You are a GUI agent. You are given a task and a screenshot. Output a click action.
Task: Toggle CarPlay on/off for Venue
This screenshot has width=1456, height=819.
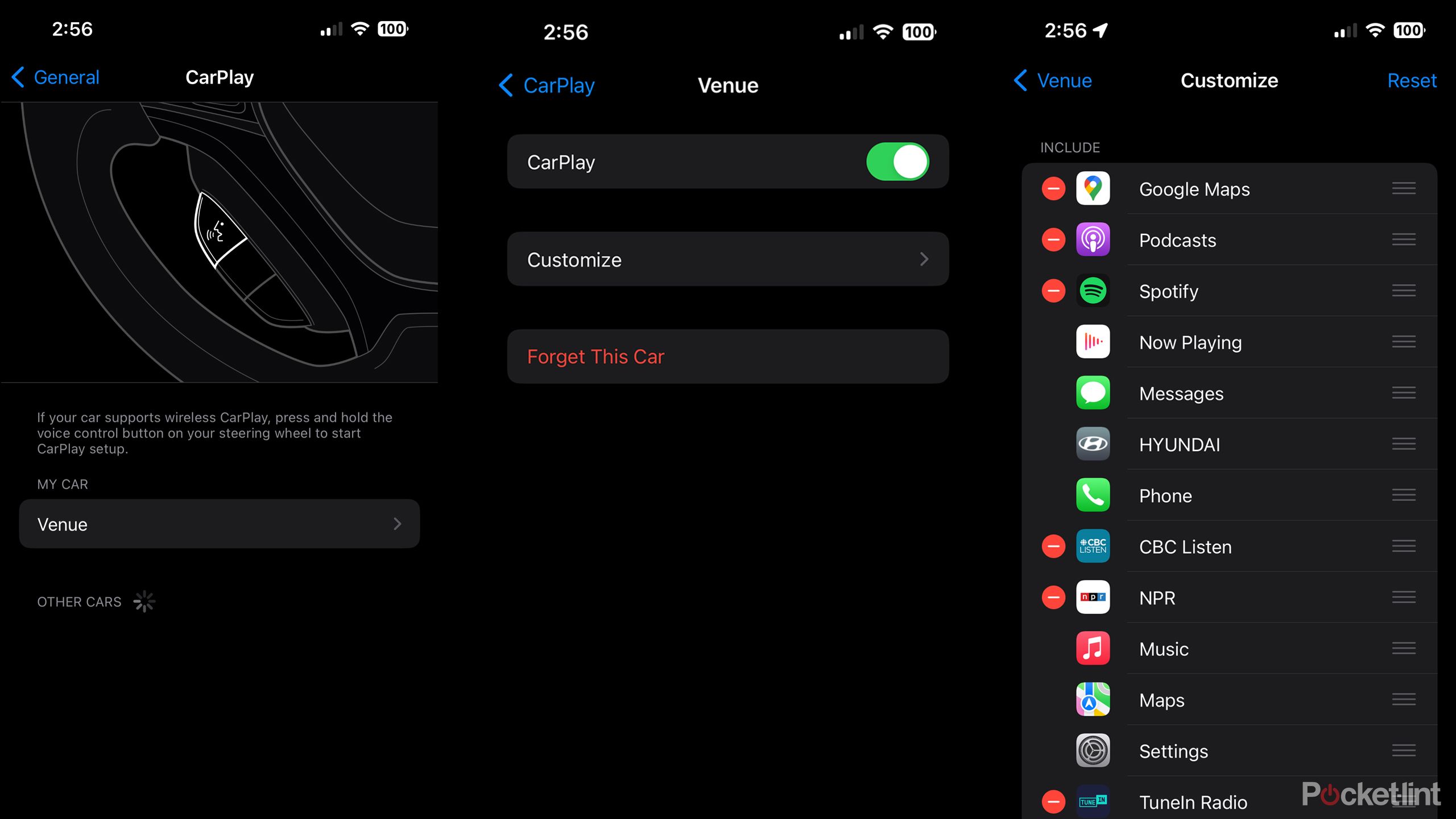[898, 163]
